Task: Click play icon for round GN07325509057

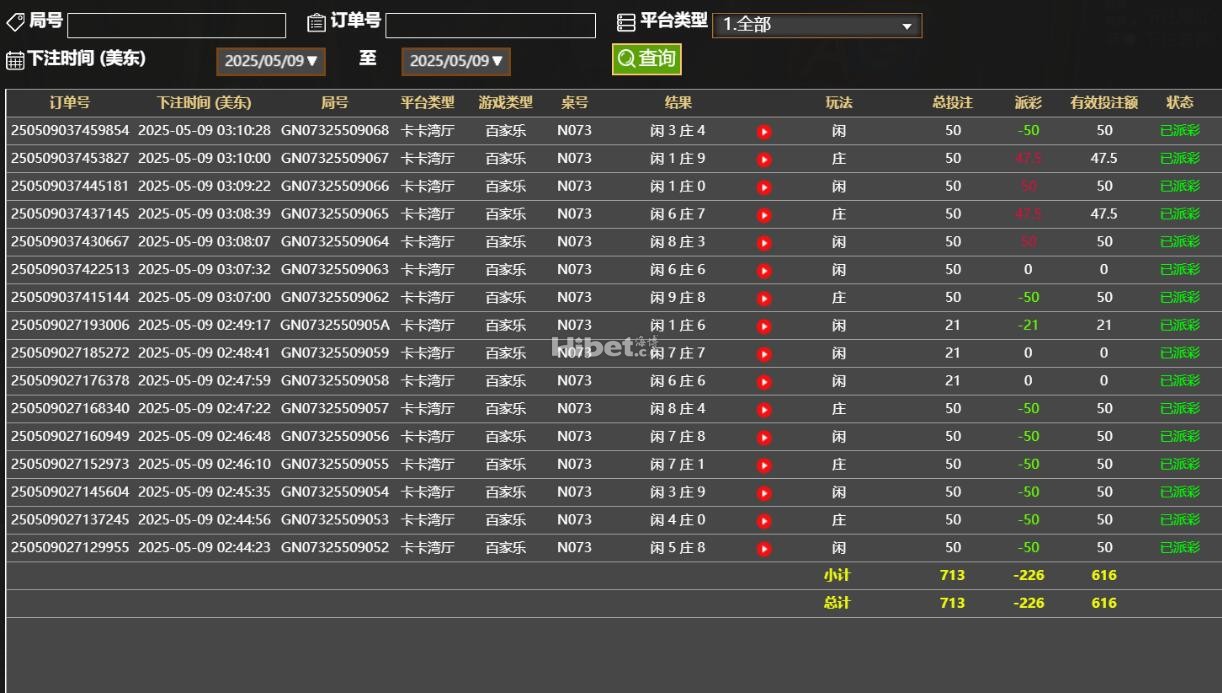Action: pos(764,409)
